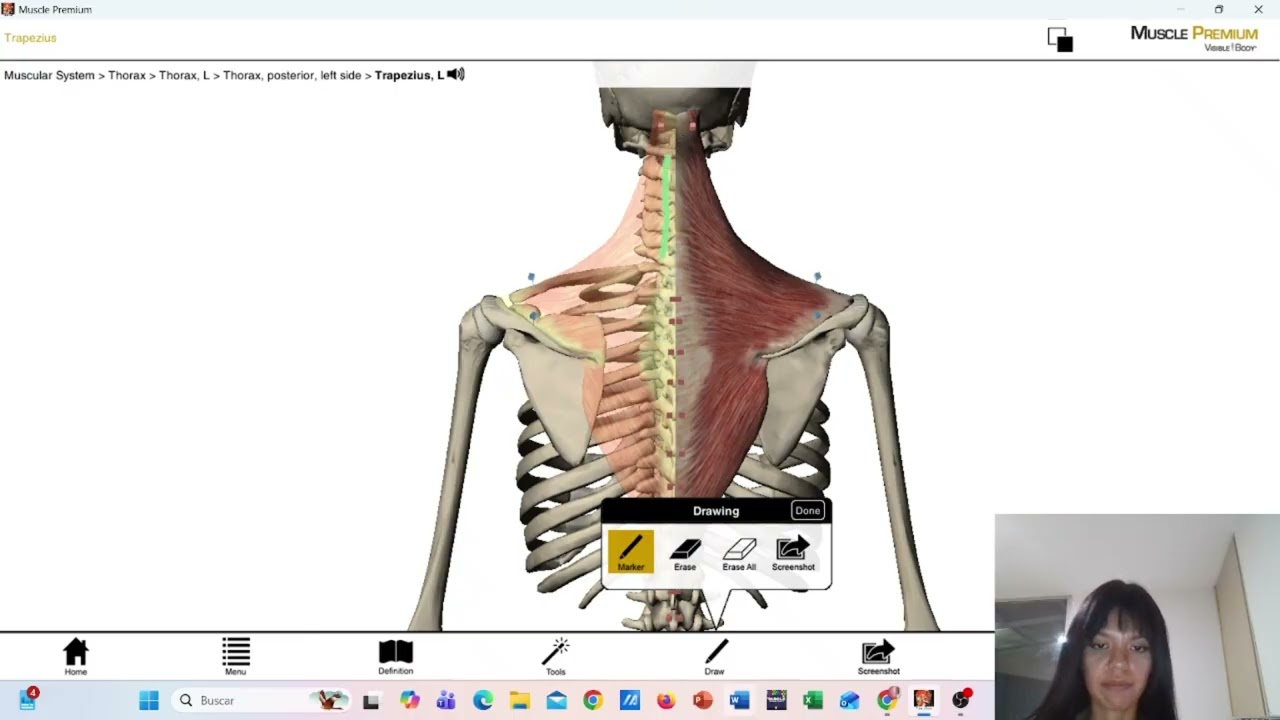Screen dimensions: 1280x720
Task: Click the Muscle Premium logo
Action: pos(1194,39)
